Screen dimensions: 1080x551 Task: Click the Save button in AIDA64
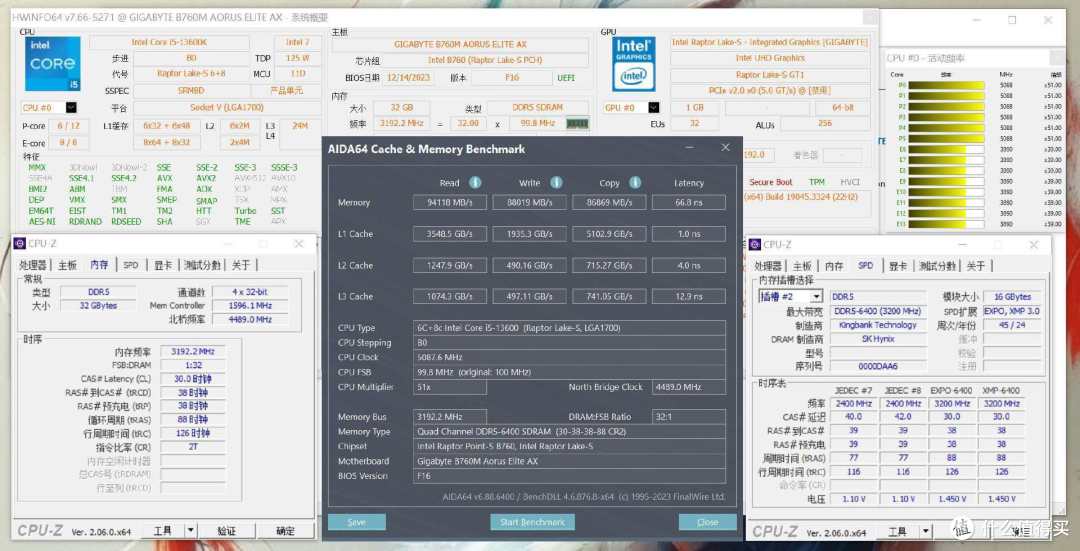[357, 522]
